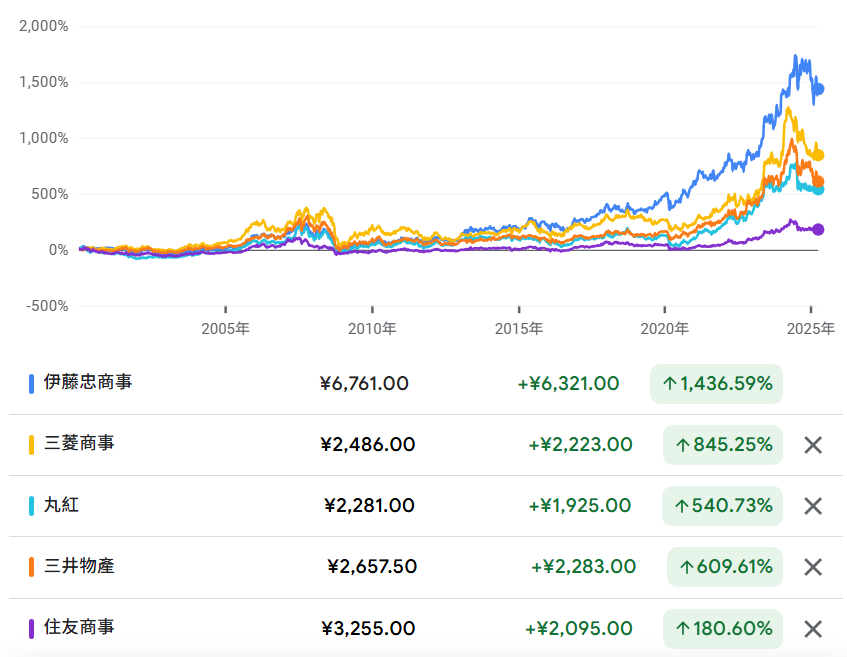Click the +¥2,095.00 change amount
847x657 pixels.
coord(579,628)
